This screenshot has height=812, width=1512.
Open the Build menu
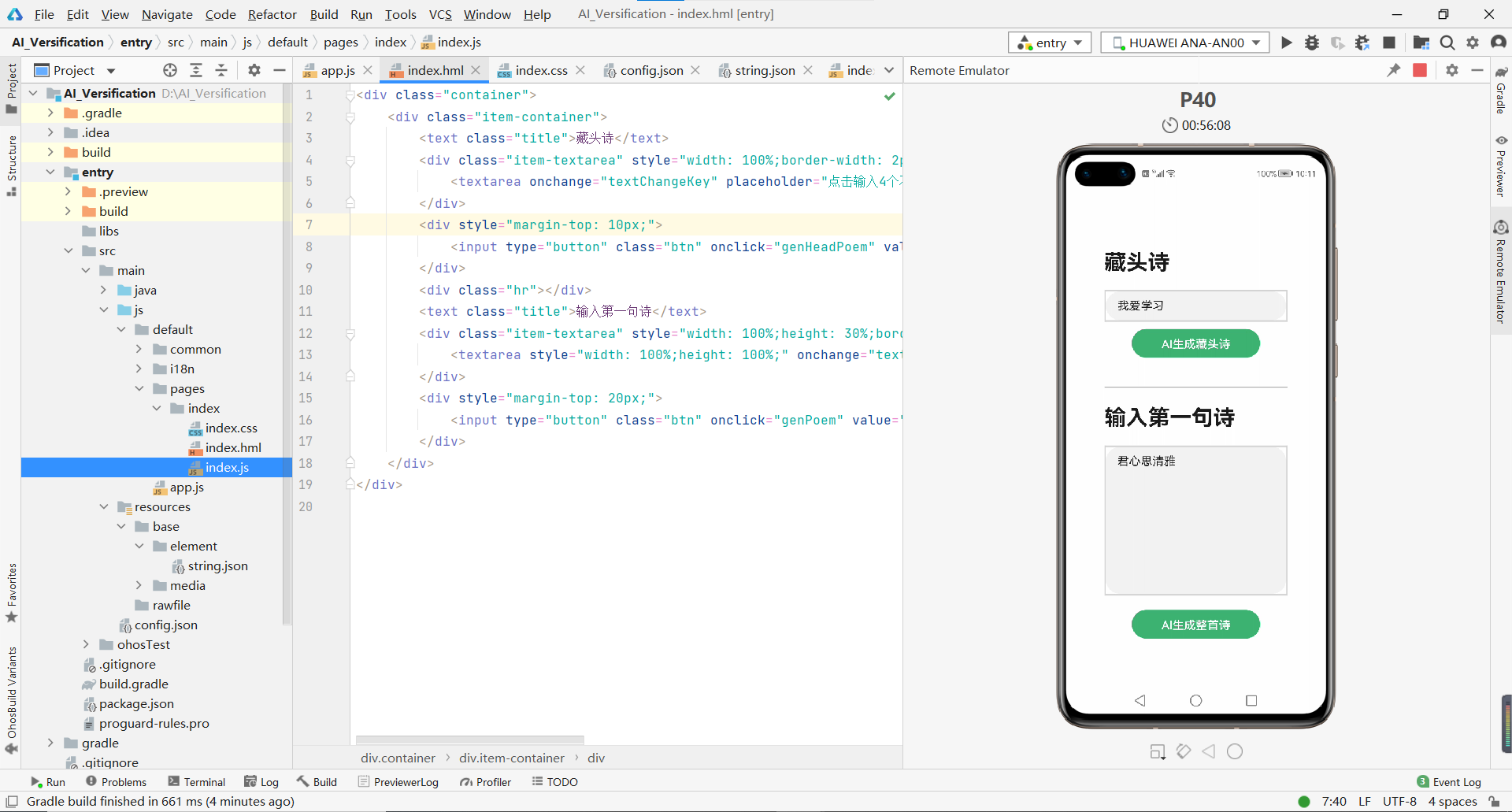point(324,14)
